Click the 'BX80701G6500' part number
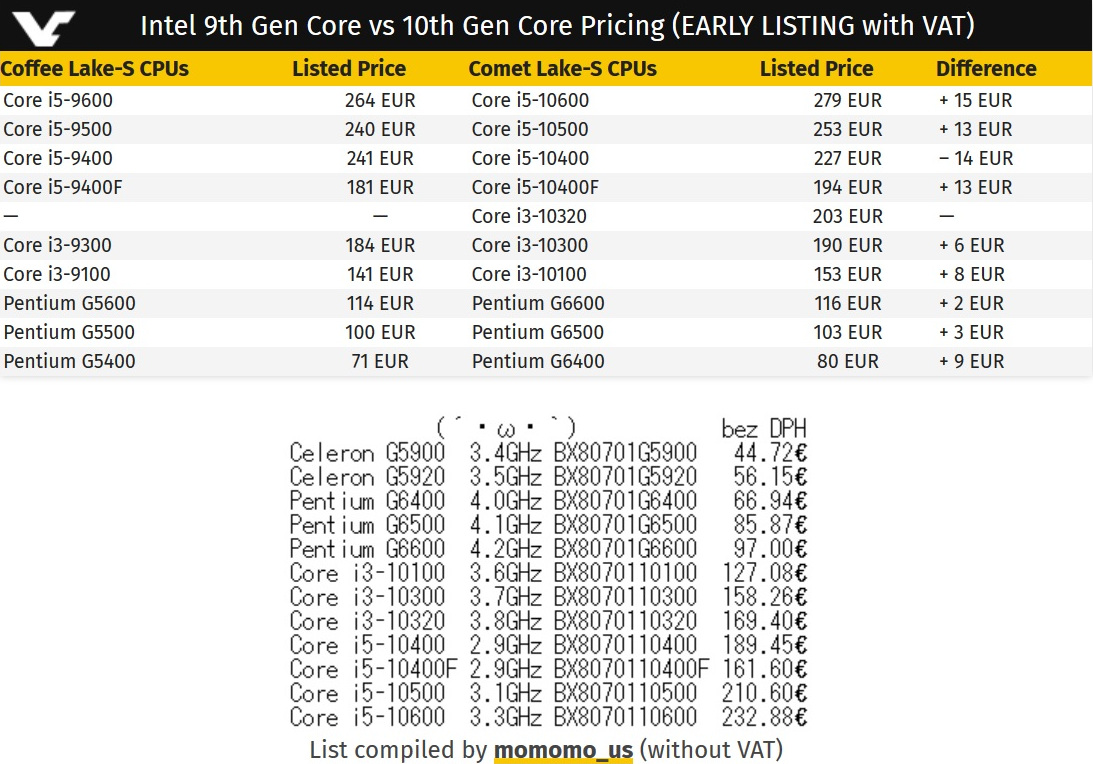Viewport: 1093px width, 764px height. click(x=625, y=524)
